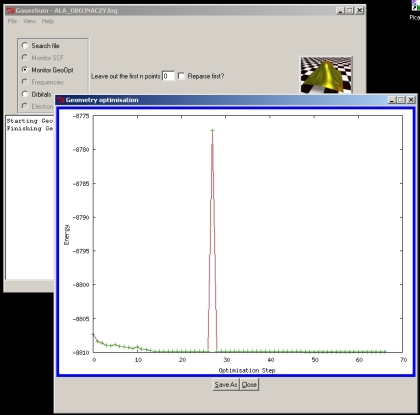Select the Monitor SCF radio option

point(25,58)
